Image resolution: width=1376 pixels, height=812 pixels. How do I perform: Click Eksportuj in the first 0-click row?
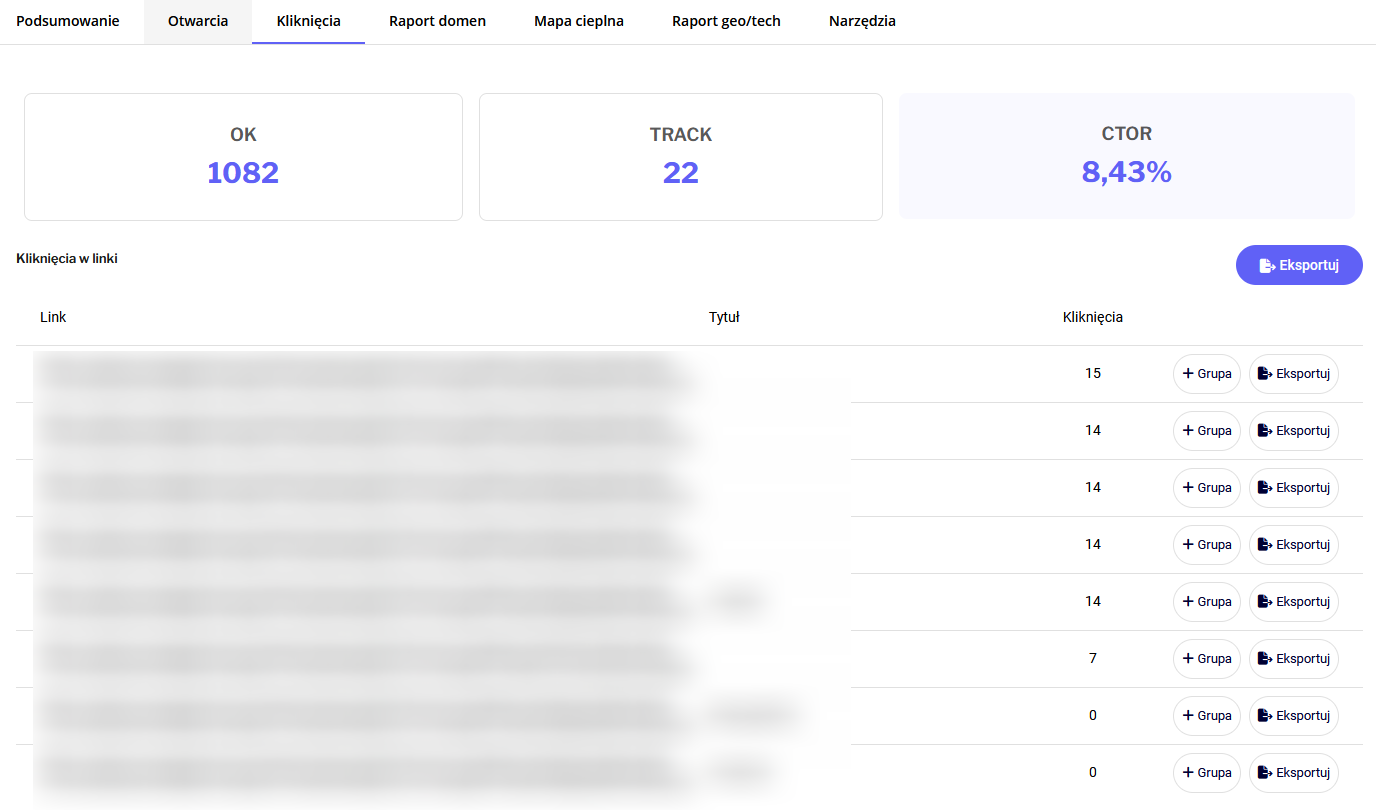1293,716
